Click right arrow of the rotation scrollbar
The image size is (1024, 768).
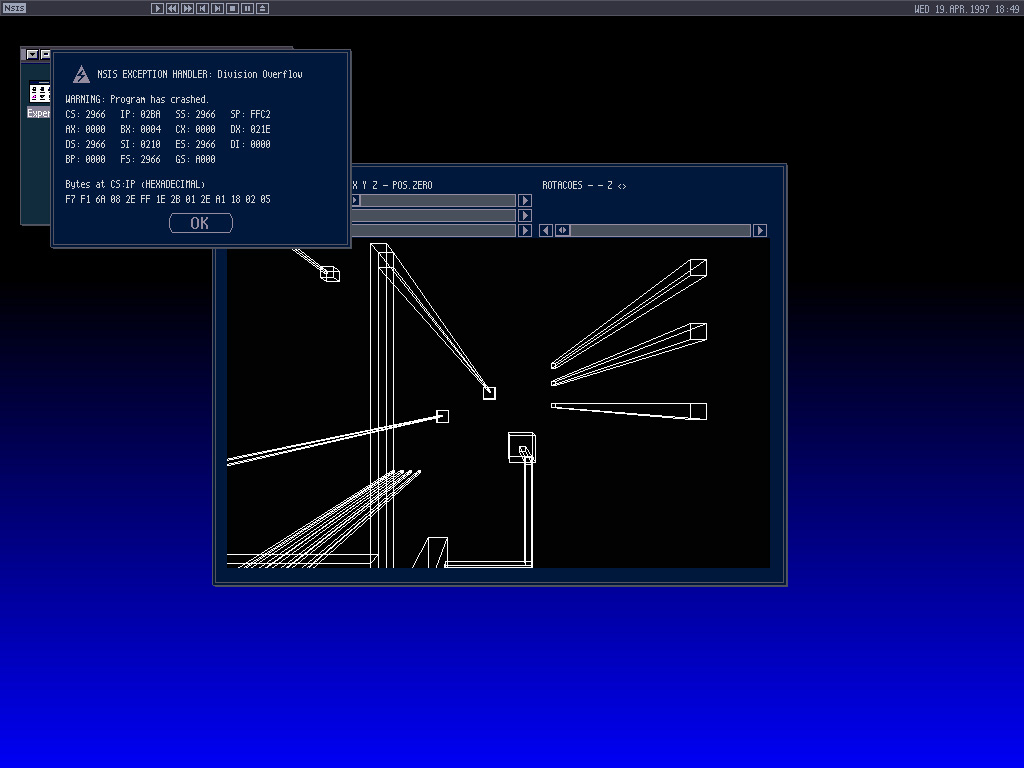click(x=760, y=230)
